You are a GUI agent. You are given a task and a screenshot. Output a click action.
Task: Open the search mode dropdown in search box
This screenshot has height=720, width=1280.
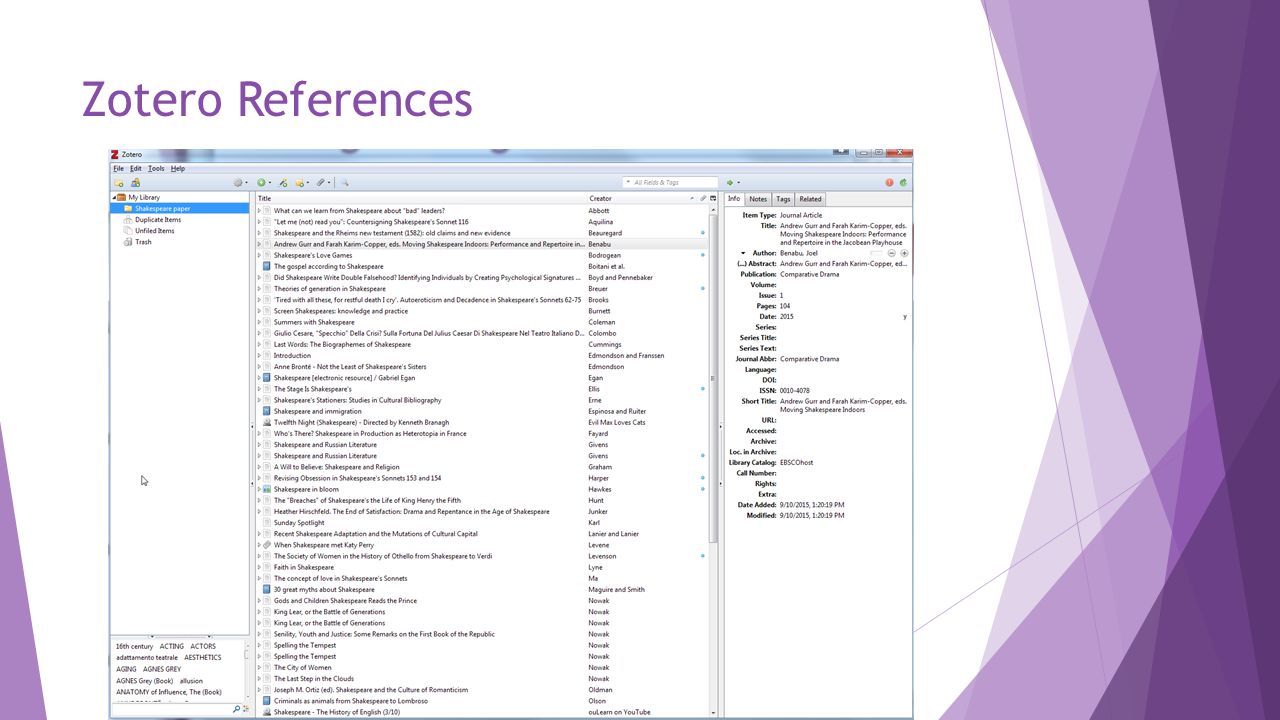(629, 183)
